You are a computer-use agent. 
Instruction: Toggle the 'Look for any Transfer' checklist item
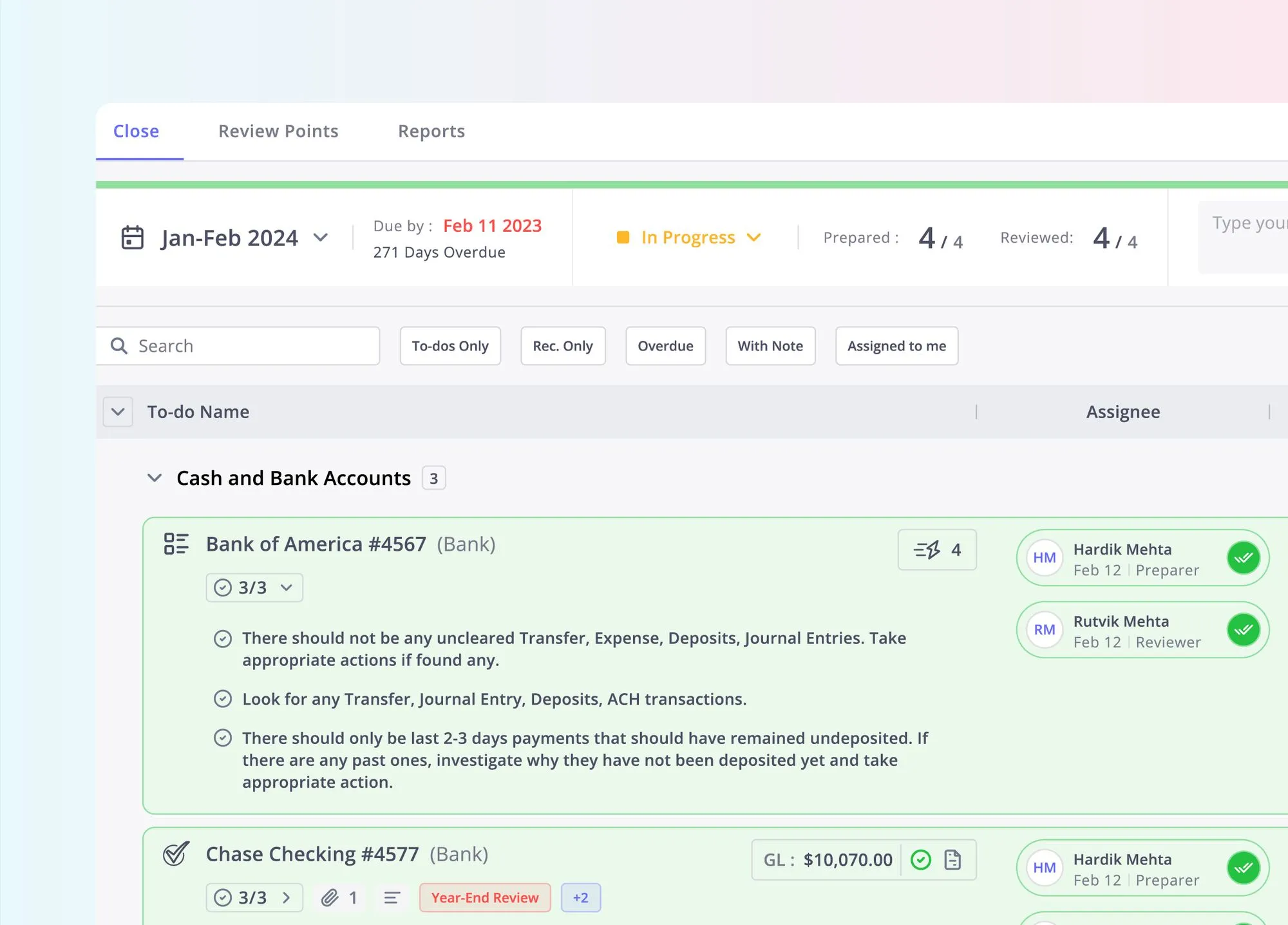[x=223, y=699]
